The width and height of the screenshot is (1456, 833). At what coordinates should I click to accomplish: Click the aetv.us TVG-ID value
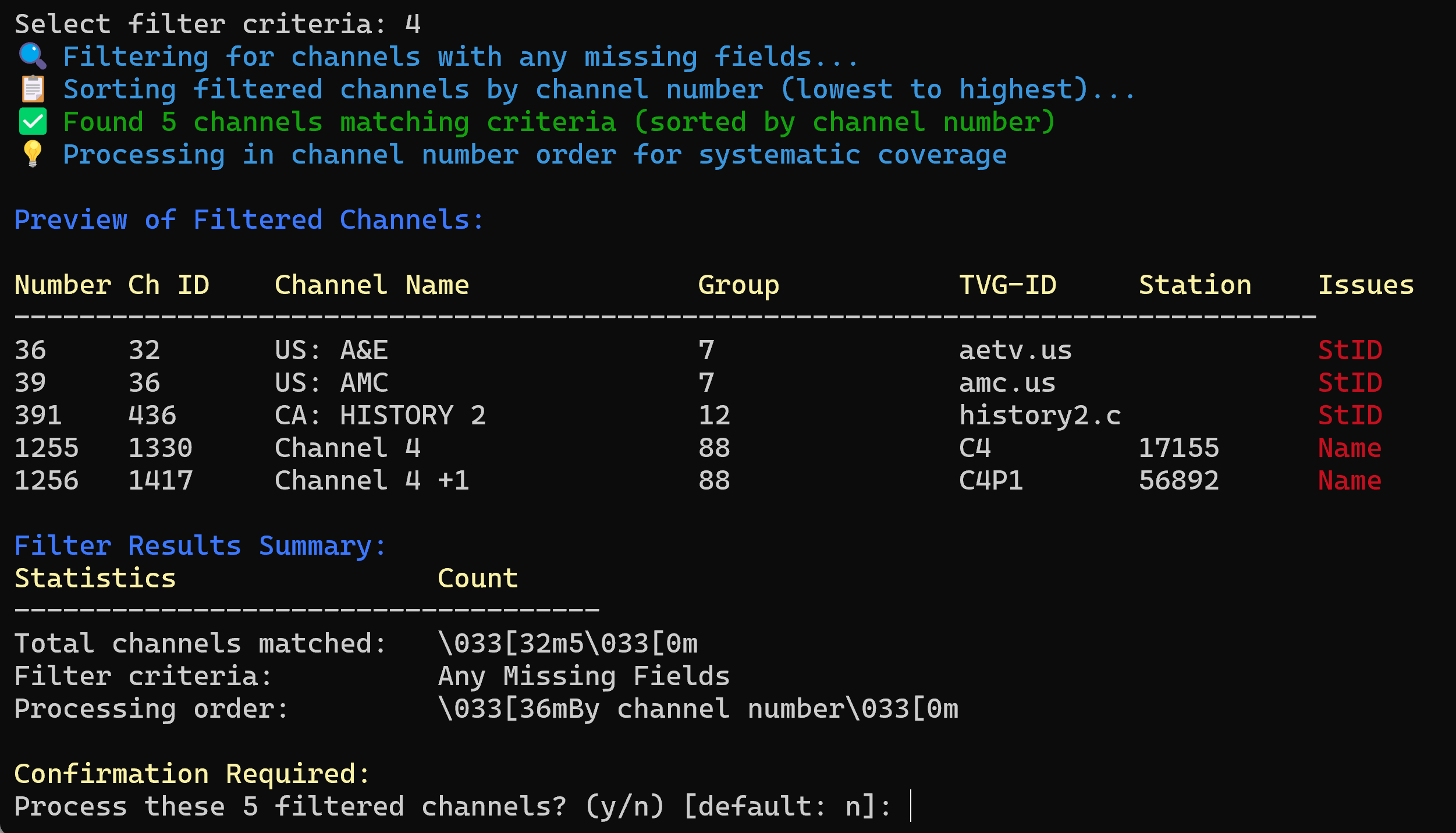(1015, 350)
